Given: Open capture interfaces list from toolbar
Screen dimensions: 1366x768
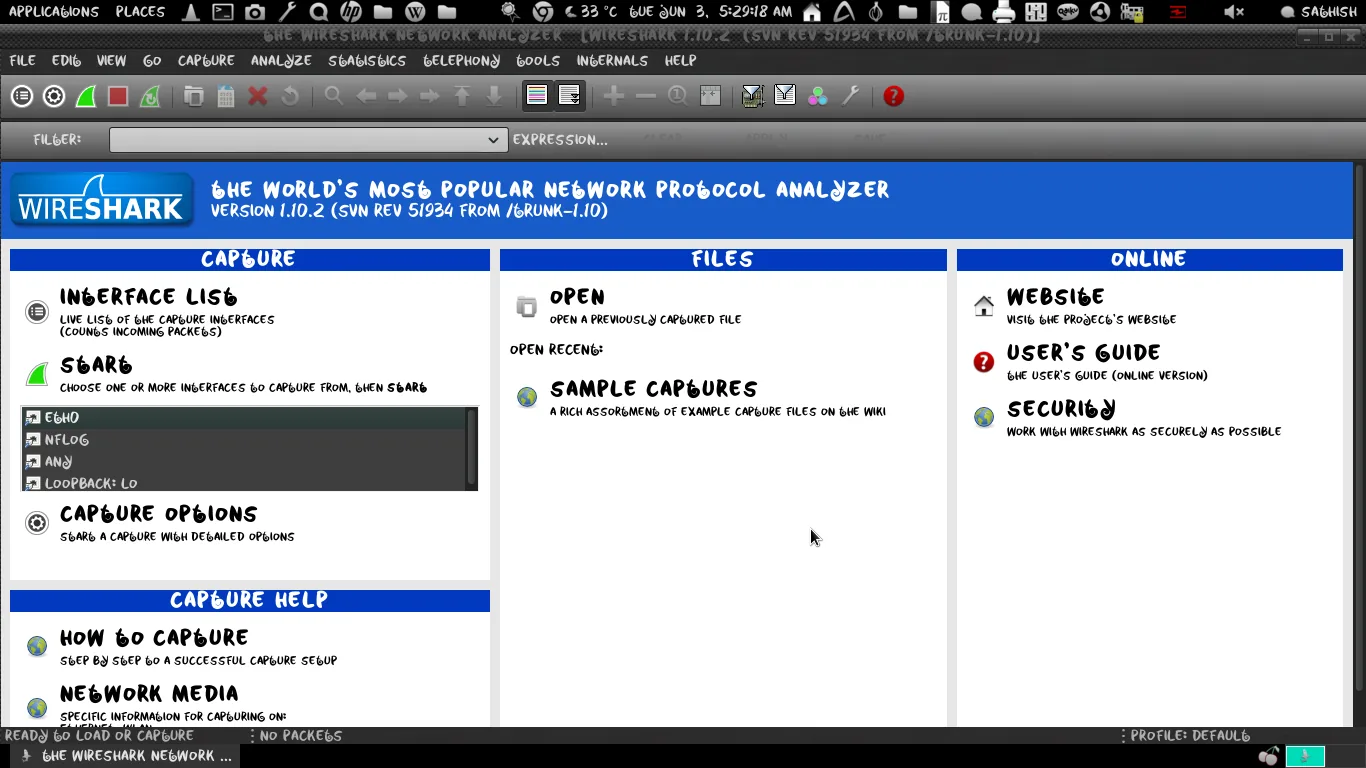Looking at the screenshot, I should [22, 96].
